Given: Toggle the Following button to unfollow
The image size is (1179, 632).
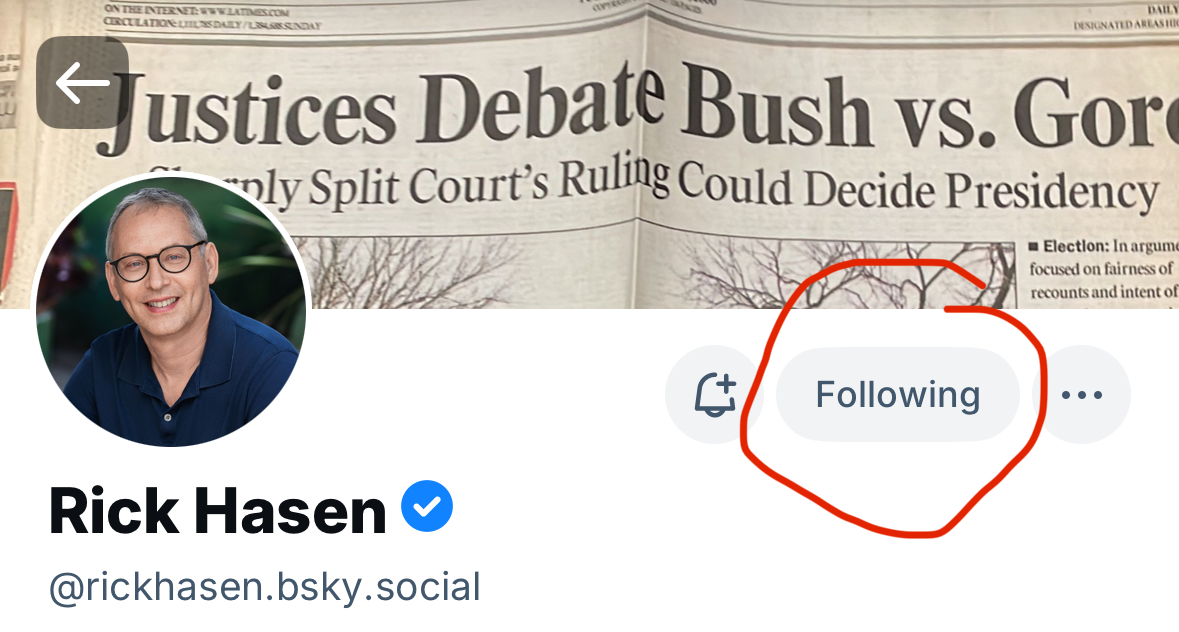Looking at the screenshot, I should tap(897, 395).
